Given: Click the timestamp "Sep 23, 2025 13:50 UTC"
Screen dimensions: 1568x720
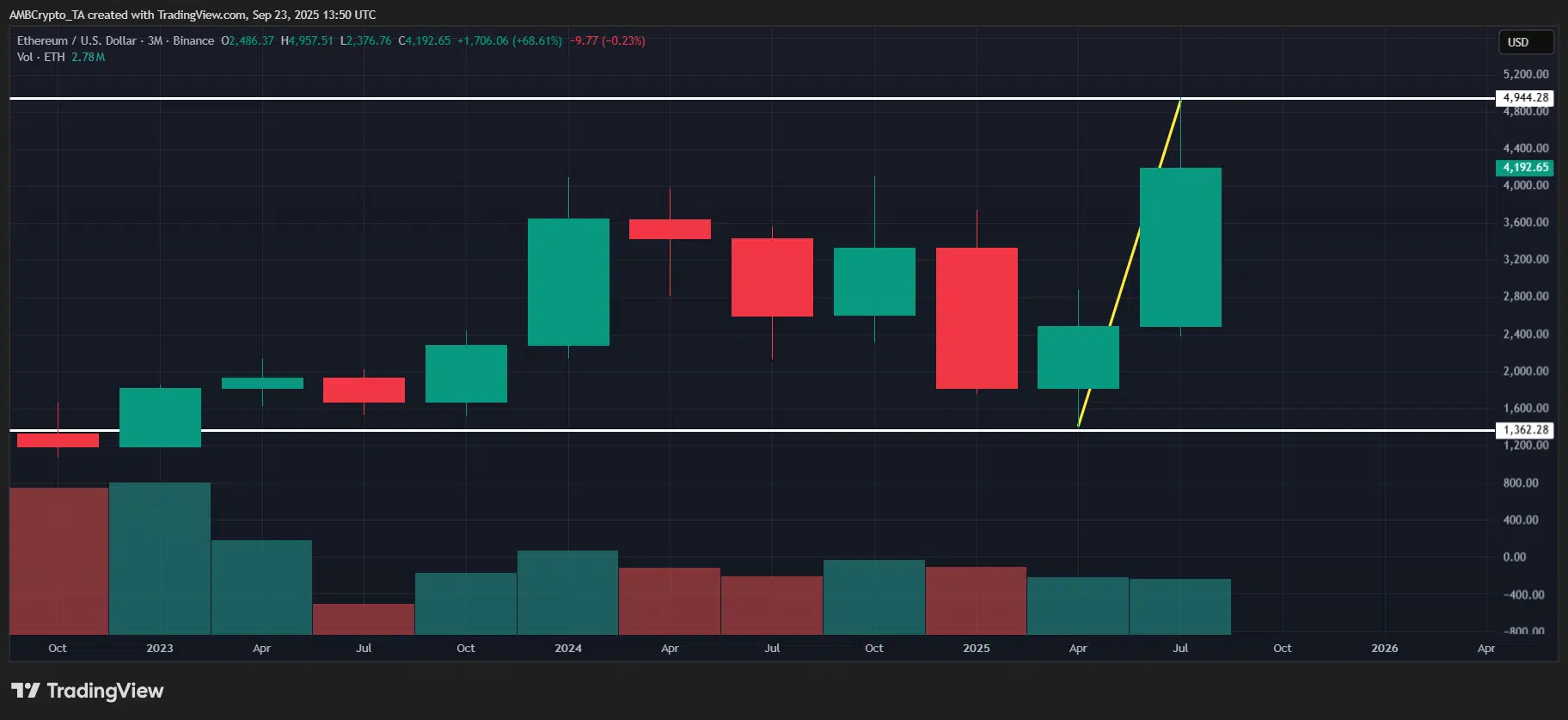Looking at the screenshot, I should (314, 15).
